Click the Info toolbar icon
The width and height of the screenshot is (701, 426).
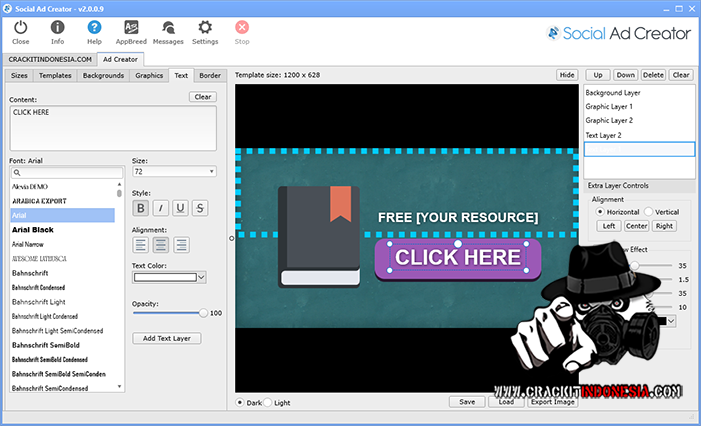[57, 31]
